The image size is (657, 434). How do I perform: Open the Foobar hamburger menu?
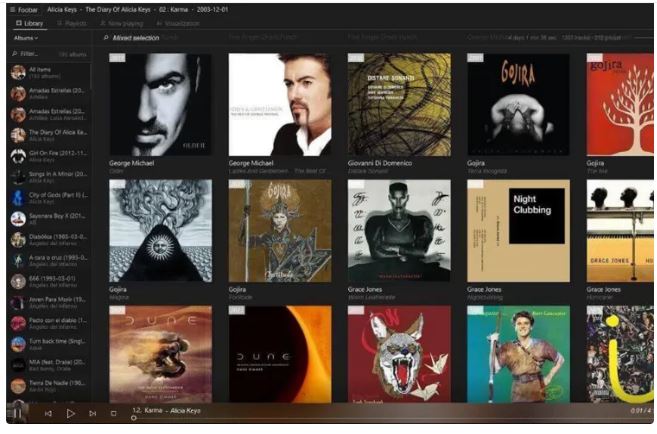pyautogui.click(x=10, y=8)
